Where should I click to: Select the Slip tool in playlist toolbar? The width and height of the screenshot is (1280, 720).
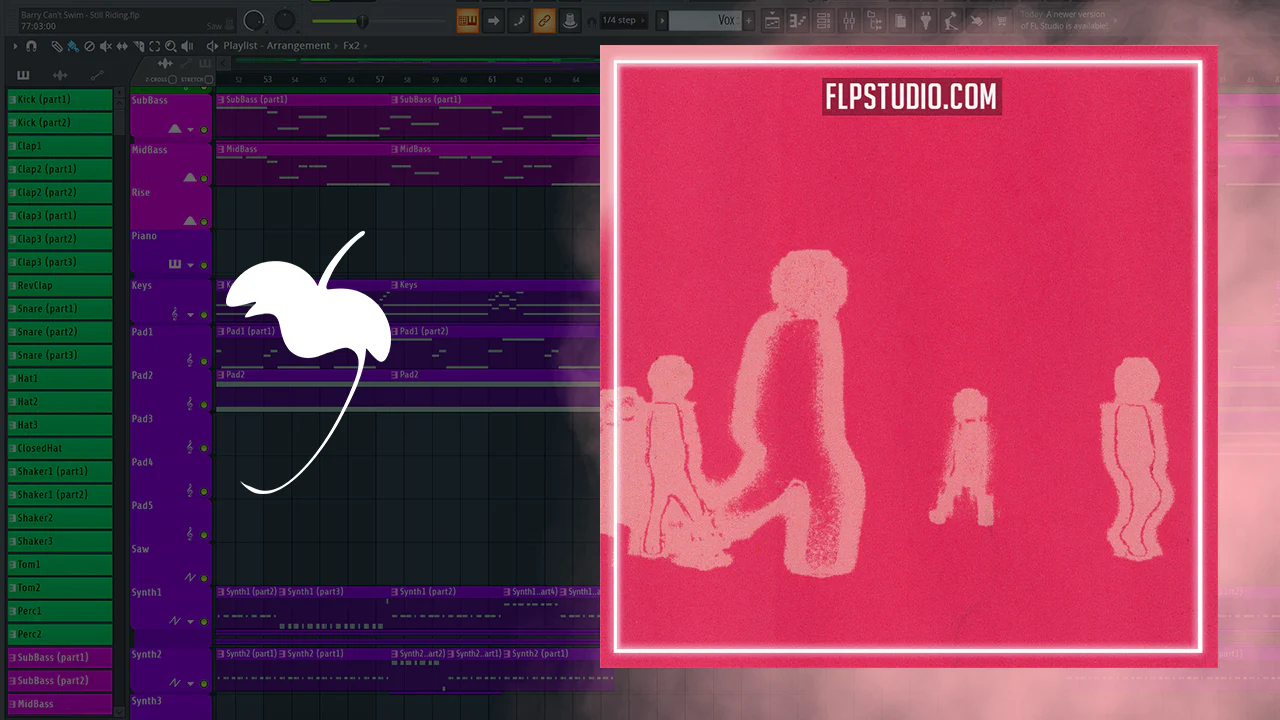pos(122,46)
